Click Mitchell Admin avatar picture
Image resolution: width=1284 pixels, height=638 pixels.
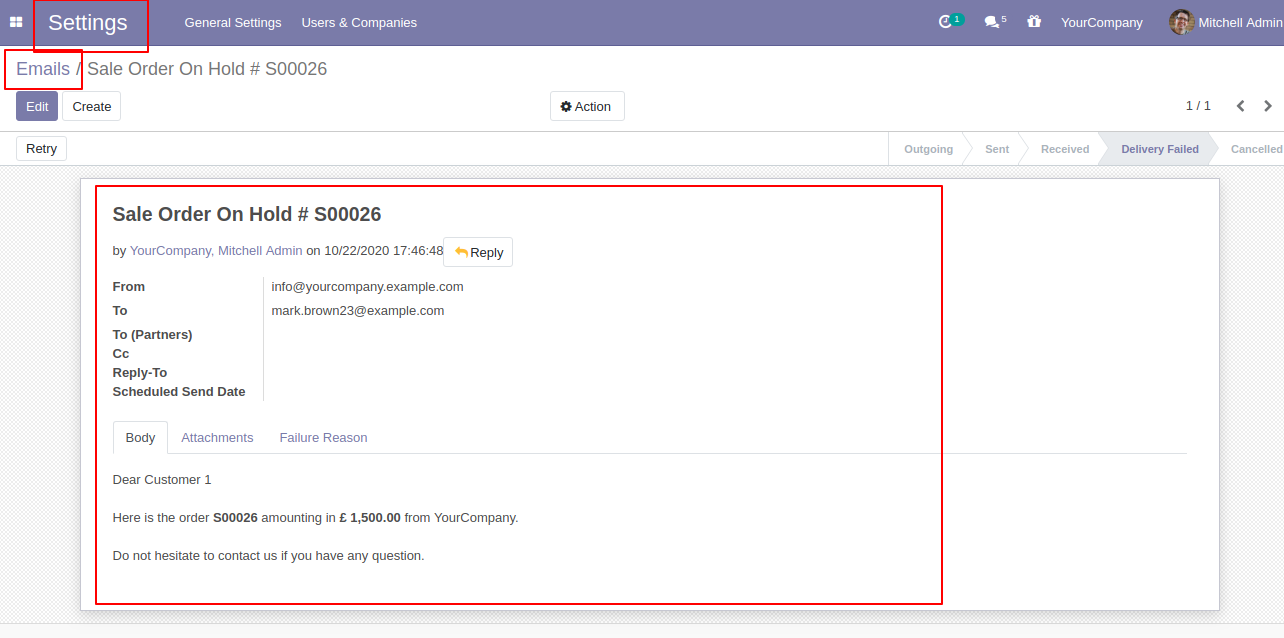tap(1182, 22)
